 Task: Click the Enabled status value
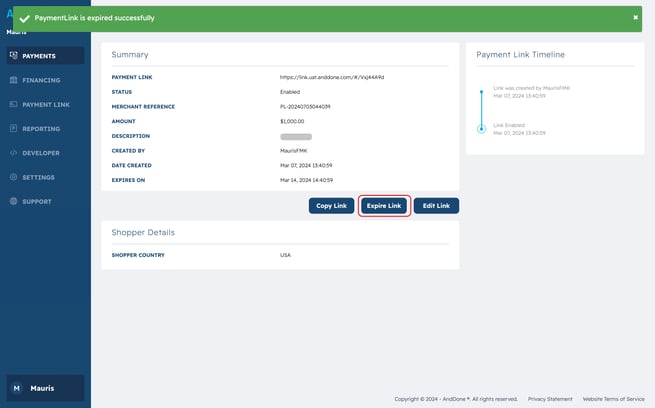[x=290, y=92]
